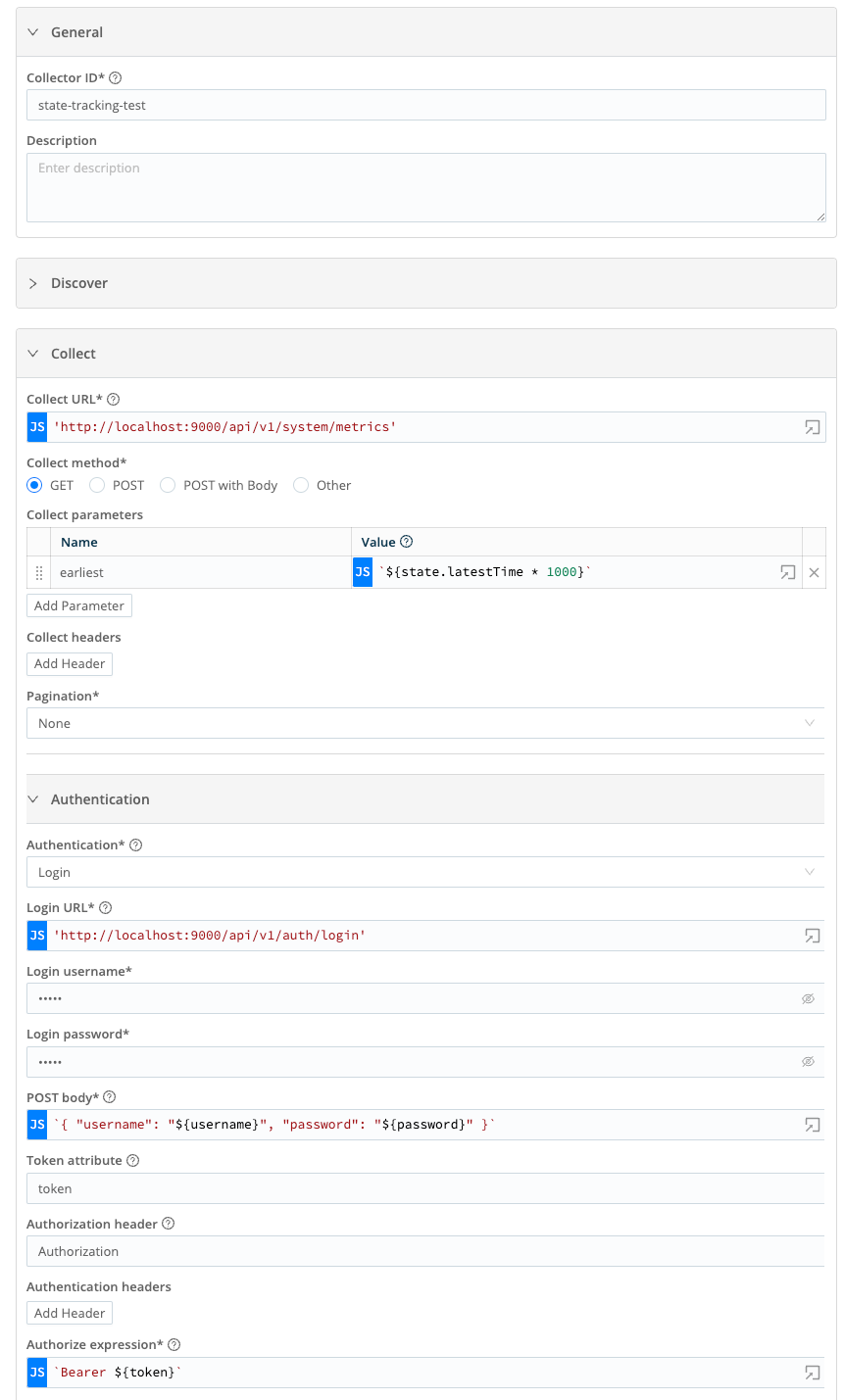This screenshot has width=844, height=1400.
Task: Remove the earliest parameter with the × icon
Action: point(814,572)
